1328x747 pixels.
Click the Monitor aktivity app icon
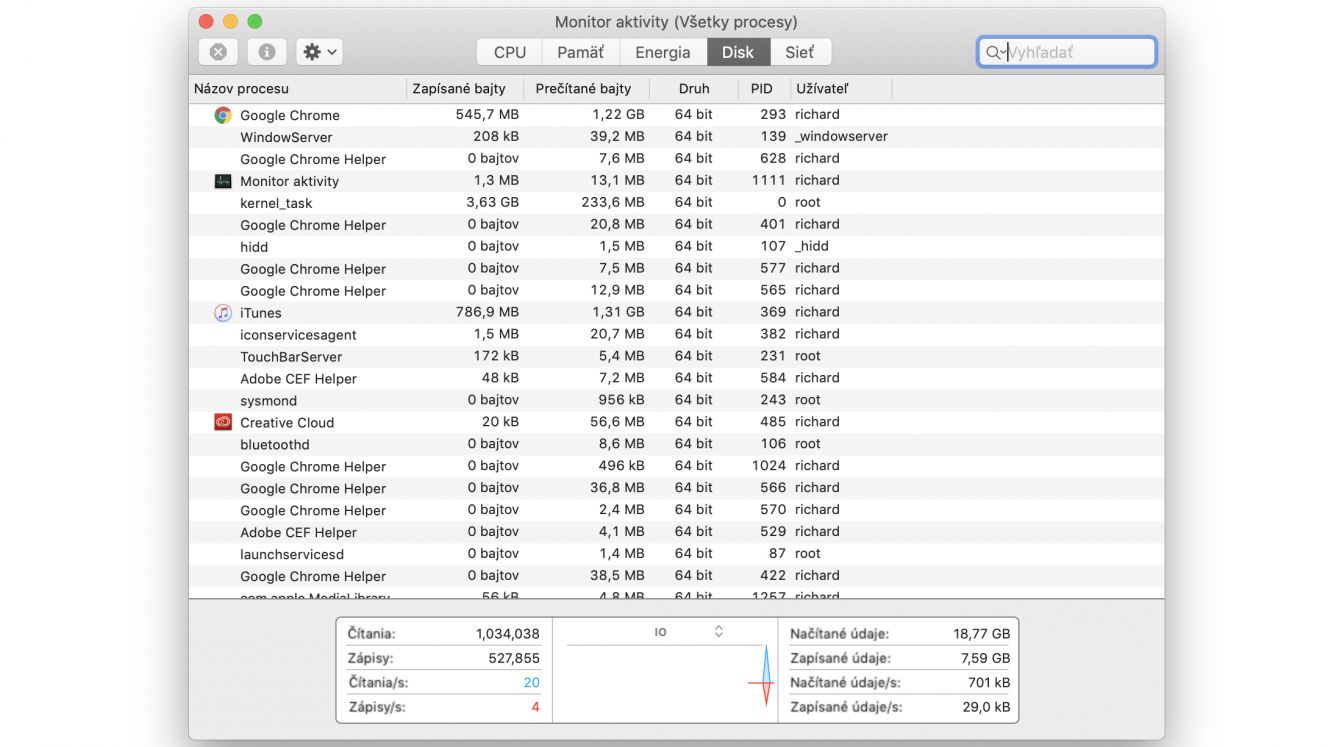[223, 181]
